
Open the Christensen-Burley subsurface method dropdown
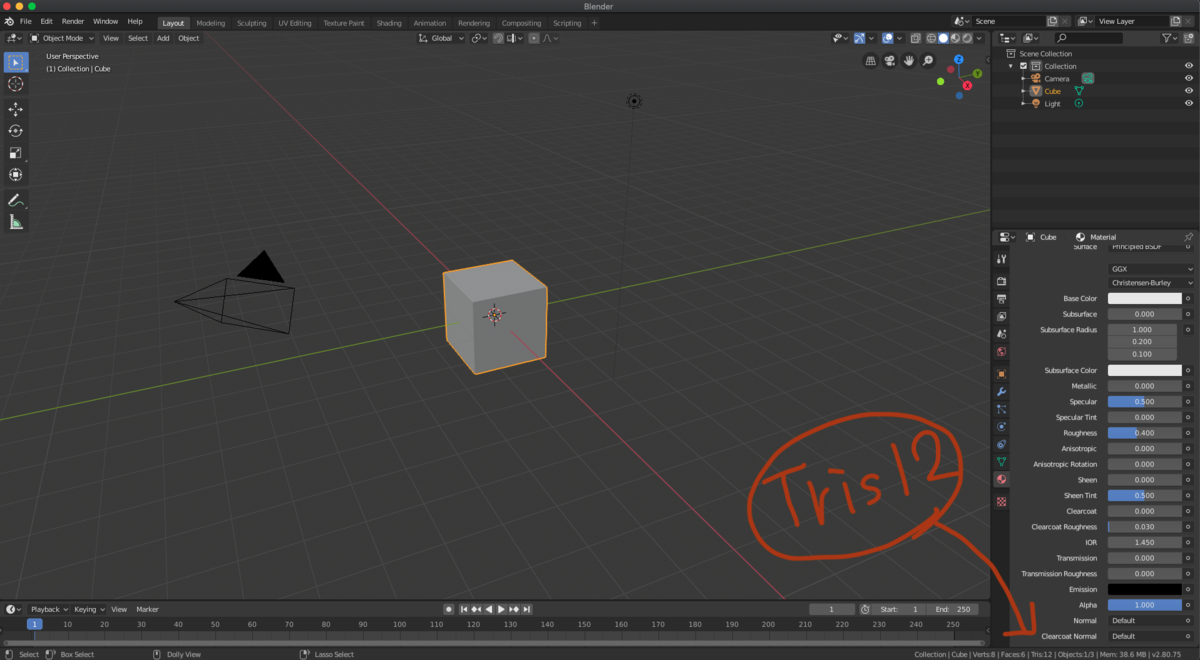tap(1151, 283)
